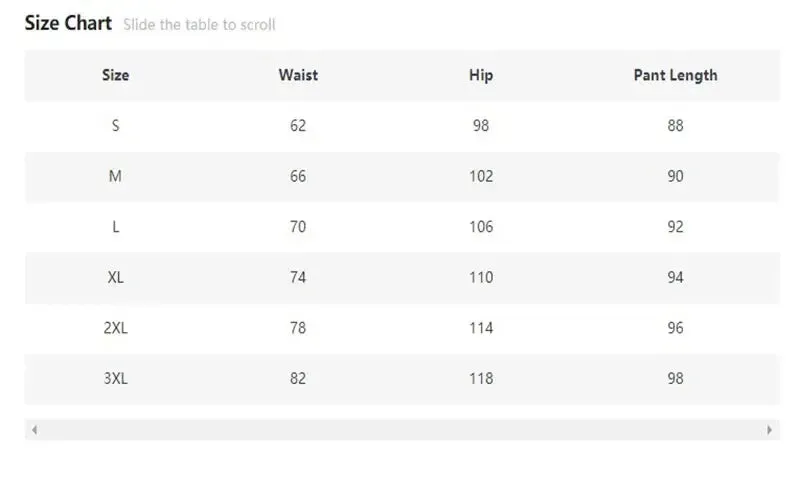Click hip value 118 for size 3XL
The image size is (800, 500).
point(481,378)
